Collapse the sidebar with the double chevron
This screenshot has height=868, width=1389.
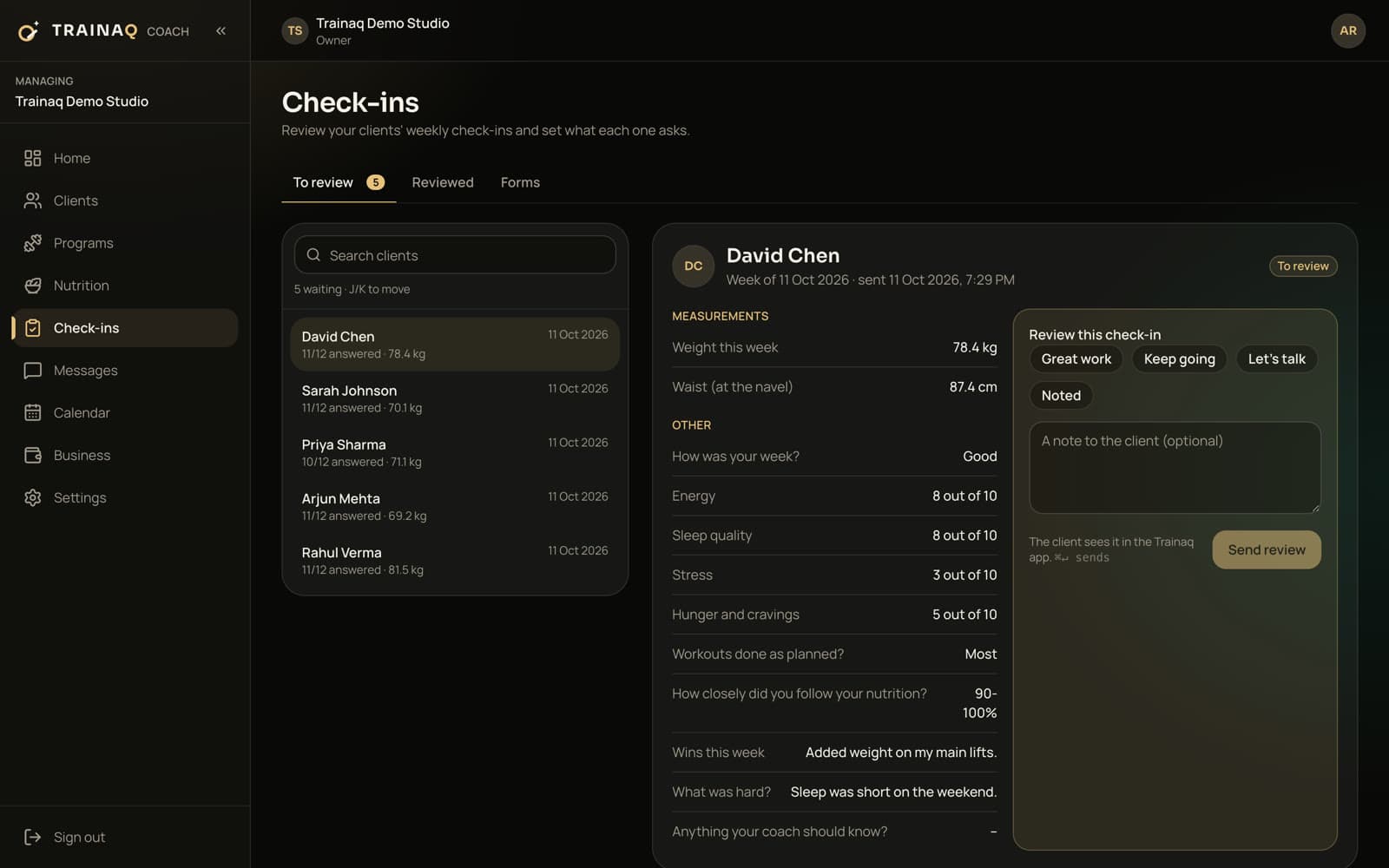[x=221, y=31]
